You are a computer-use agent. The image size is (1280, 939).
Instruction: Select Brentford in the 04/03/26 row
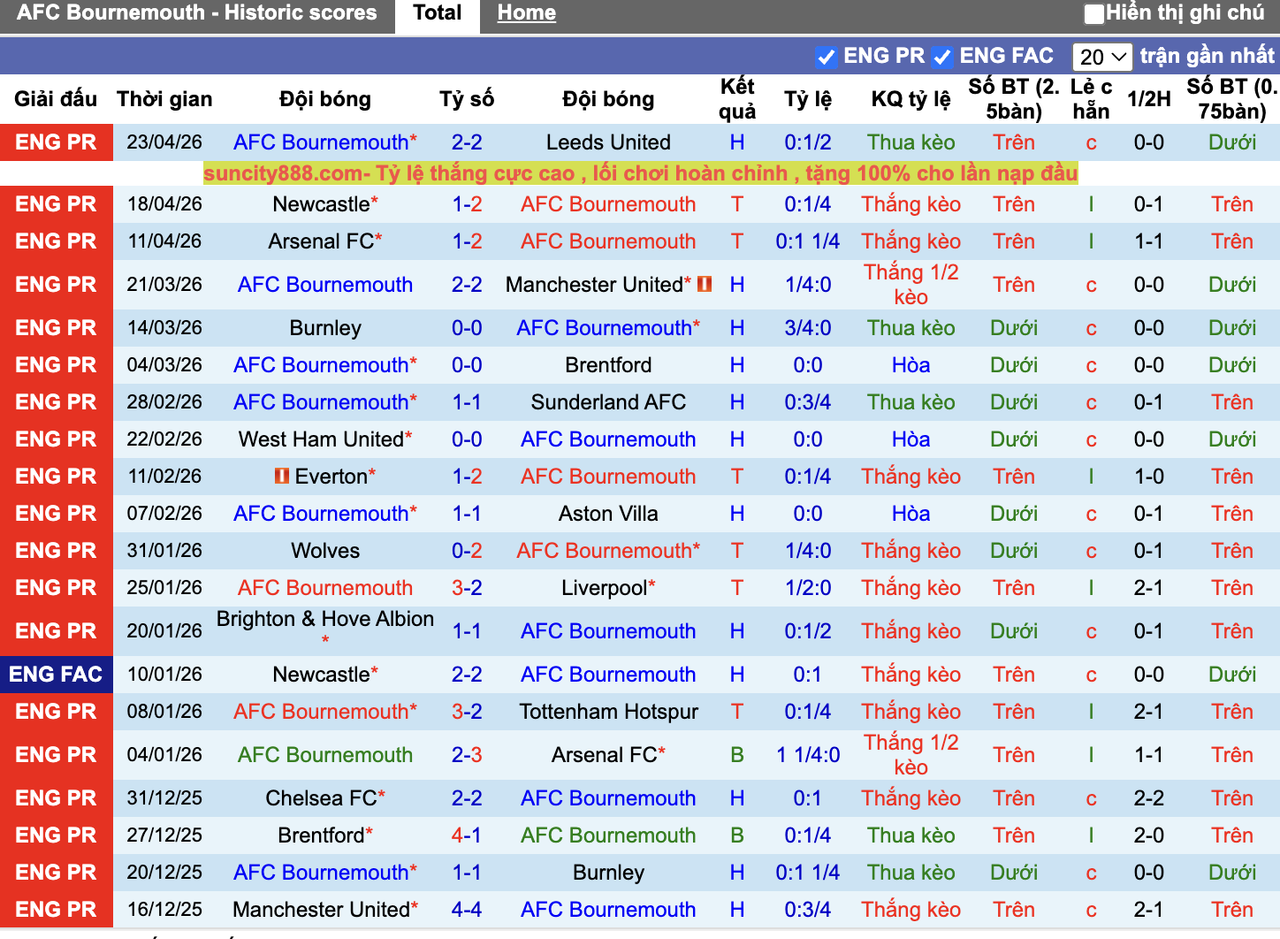click(x=608, y=365)
